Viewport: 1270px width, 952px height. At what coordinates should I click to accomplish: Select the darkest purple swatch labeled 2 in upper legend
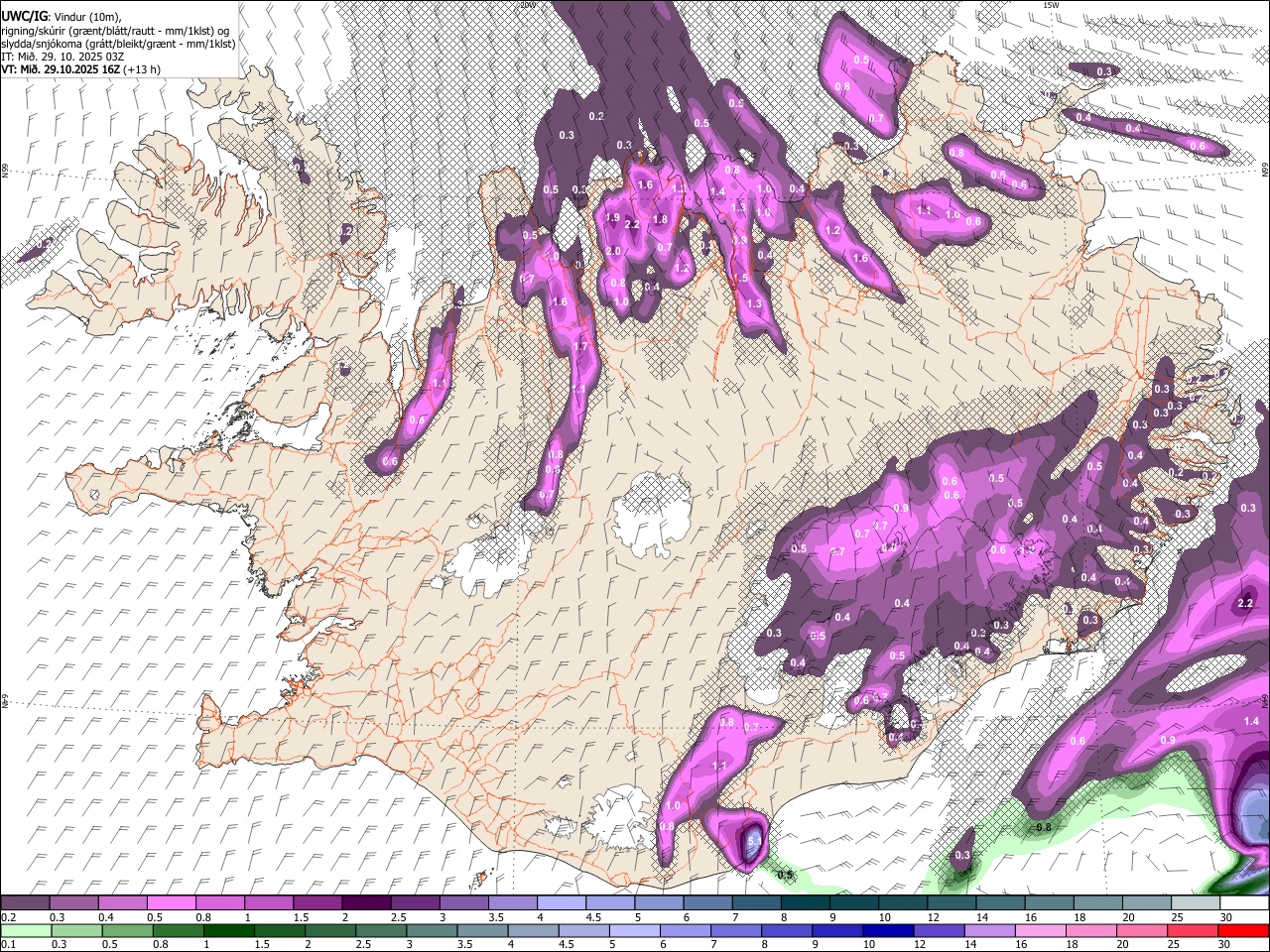coord(365,902)
